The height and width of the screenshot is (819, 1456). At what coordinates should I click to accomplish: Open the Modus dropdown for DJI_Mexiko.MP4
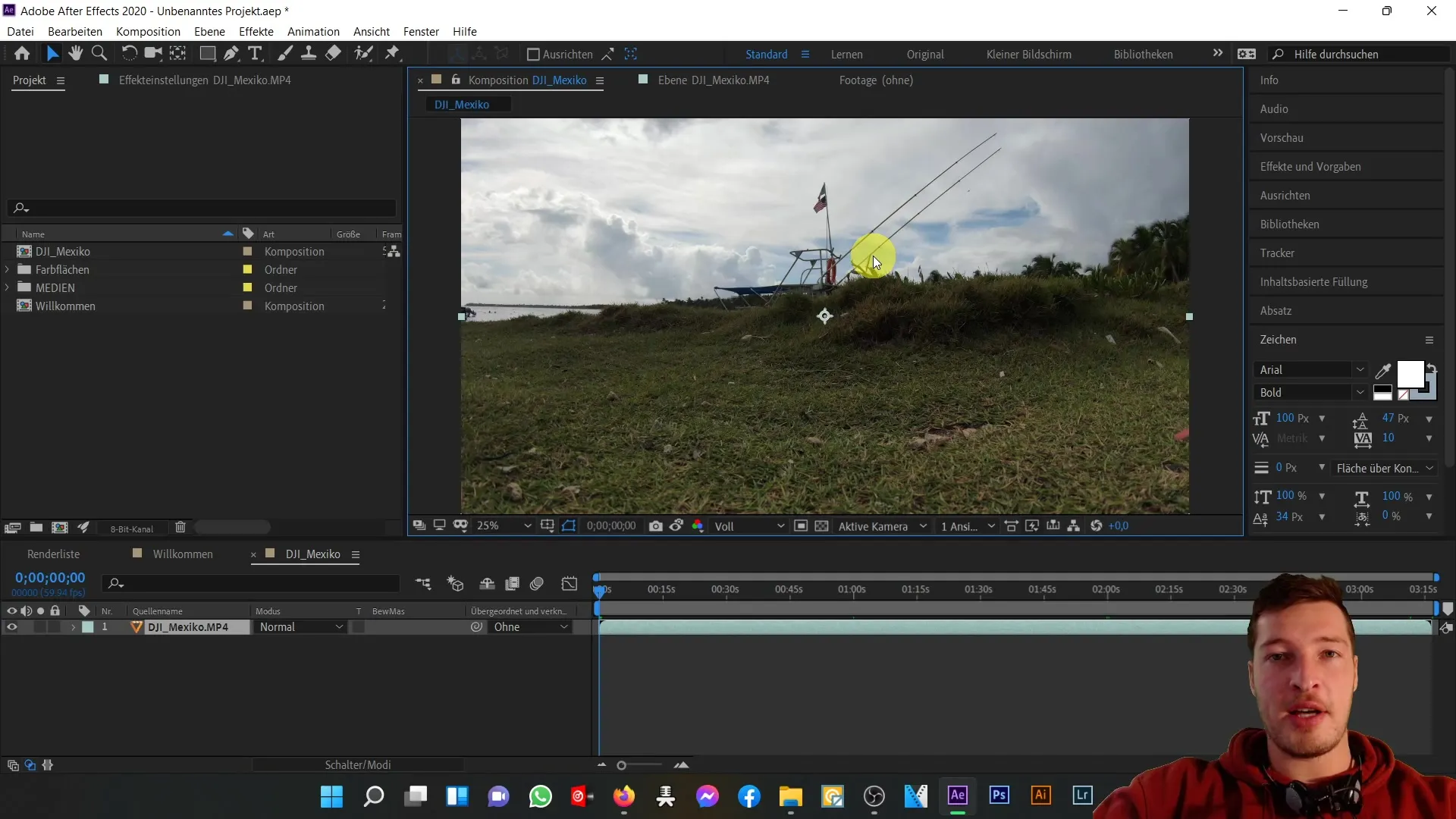(x=299, y=627)
